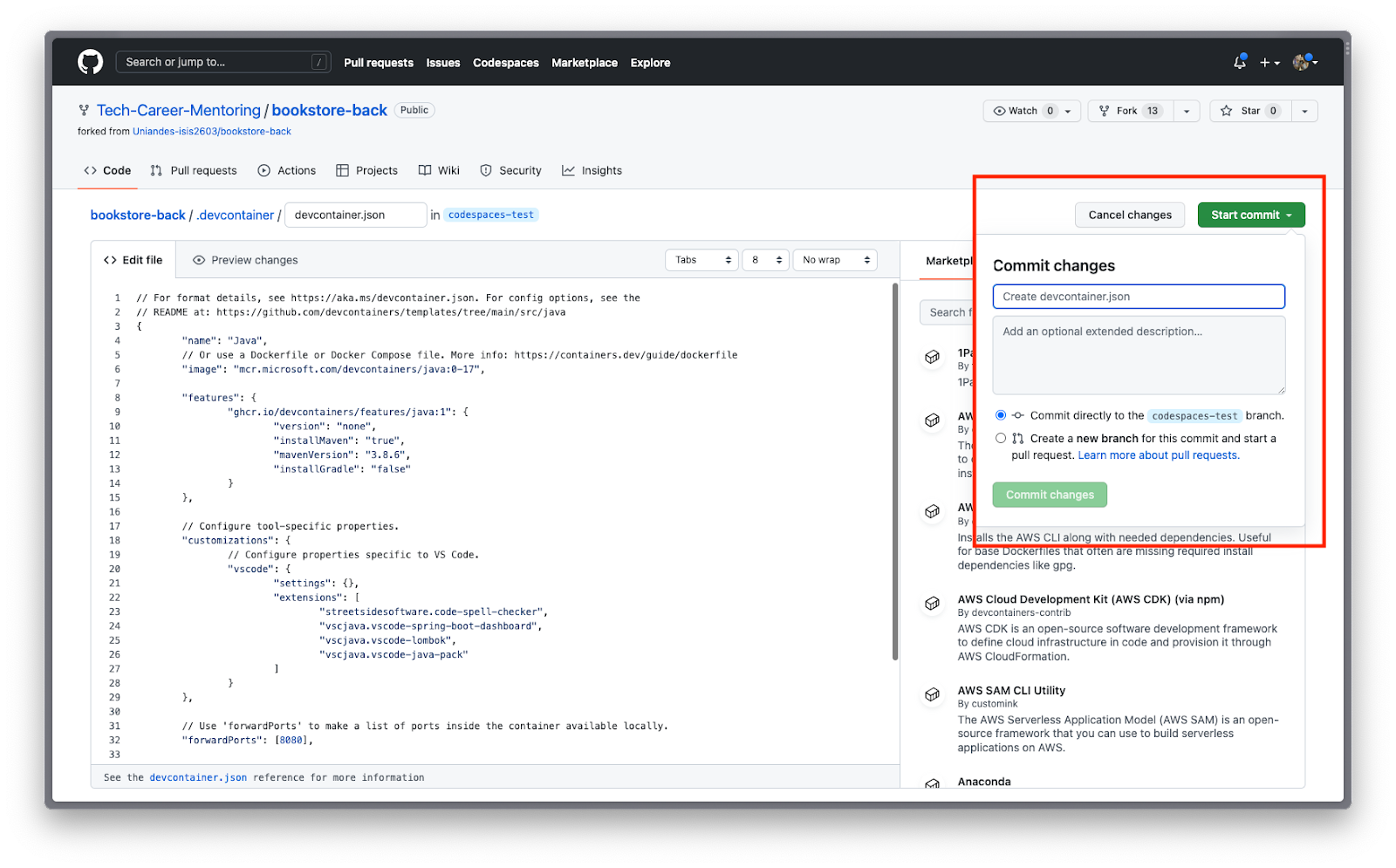The image size is (1396, 868).
Task: Click the package icon beside Anaconda
Action: [x=933, y=783]
